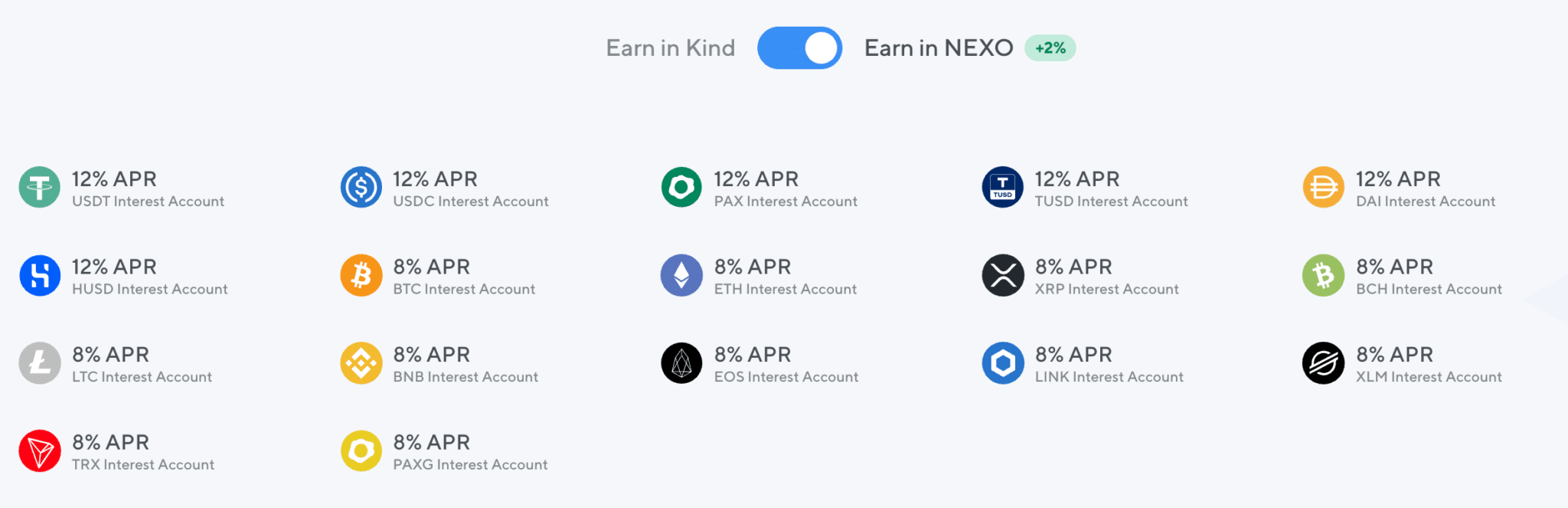
Task: Open the LINK Interest Account link
Action: pyautogui.click(x=1109, y=377)
